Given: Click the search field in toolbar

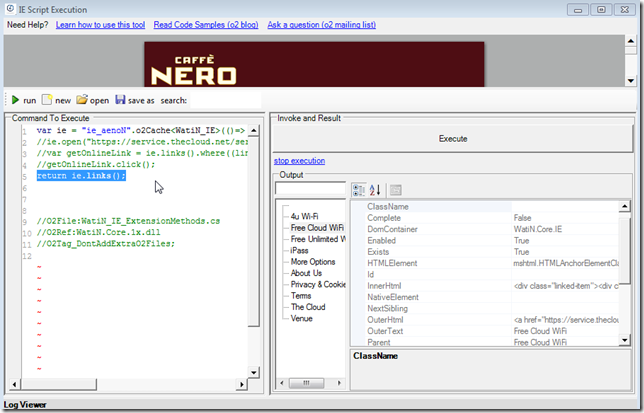Looking at the screenshot, I should point(225,100).
